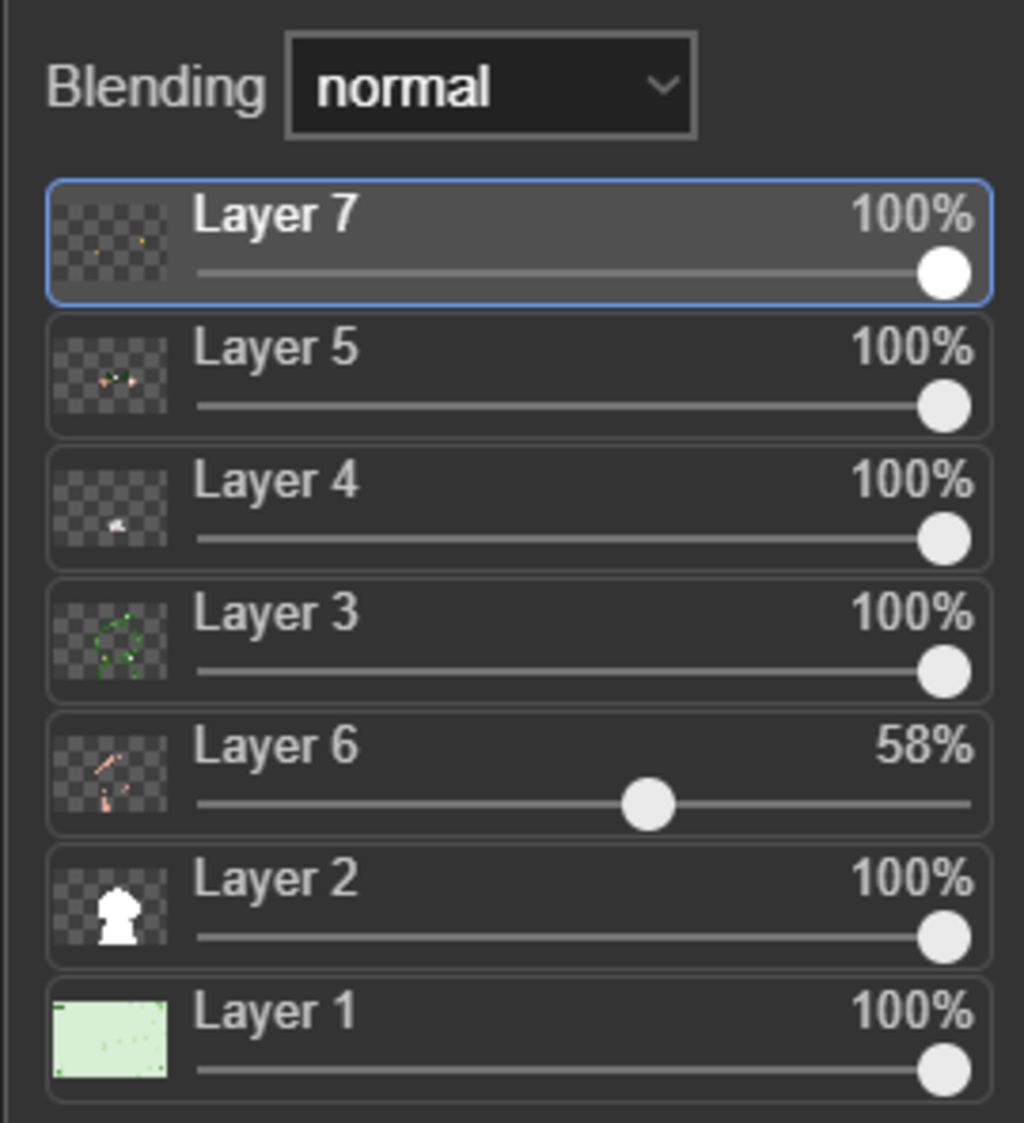The height and width of the screenshot is (1123, 1024).
Task: Click the Blending dropdown chevron arrow
Action: click(x=662, y=86)
